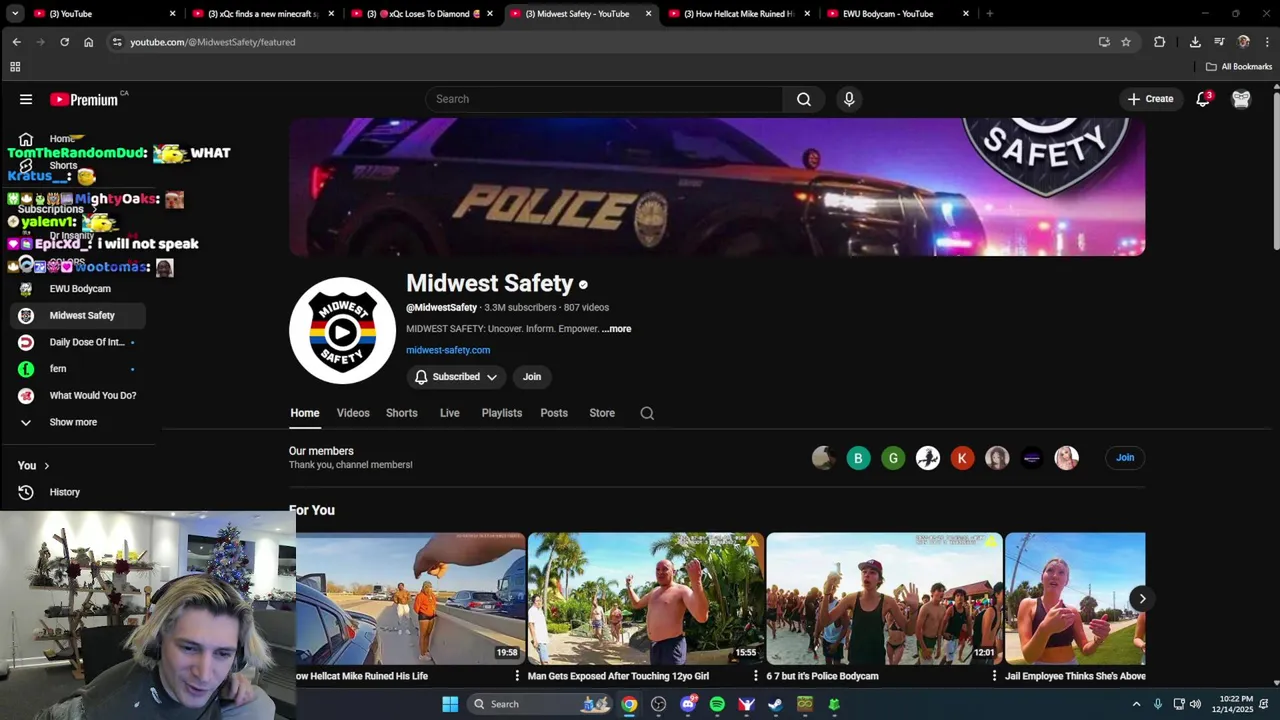Expand Show more subscriptions

pyautogui.click(x=73, y=422)
